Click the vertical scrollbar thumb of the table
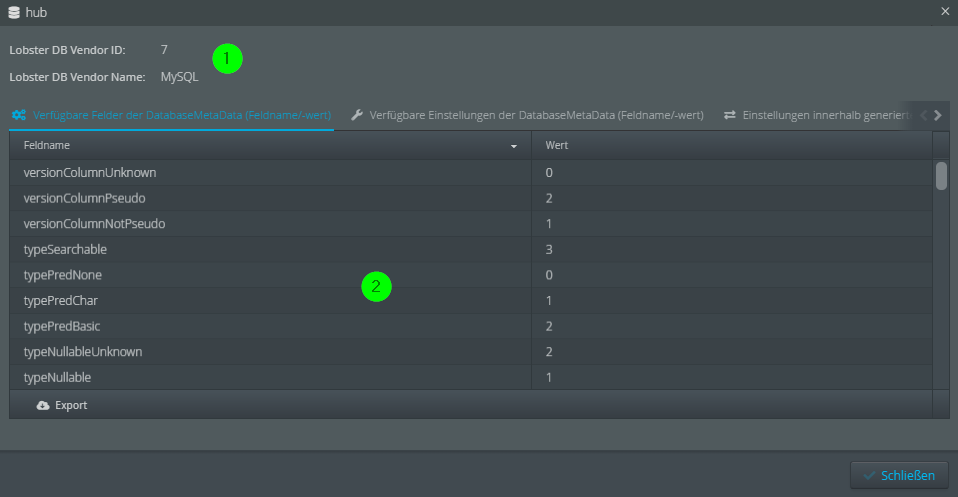Screen dimensions: 958x497 tap(941, 176)
